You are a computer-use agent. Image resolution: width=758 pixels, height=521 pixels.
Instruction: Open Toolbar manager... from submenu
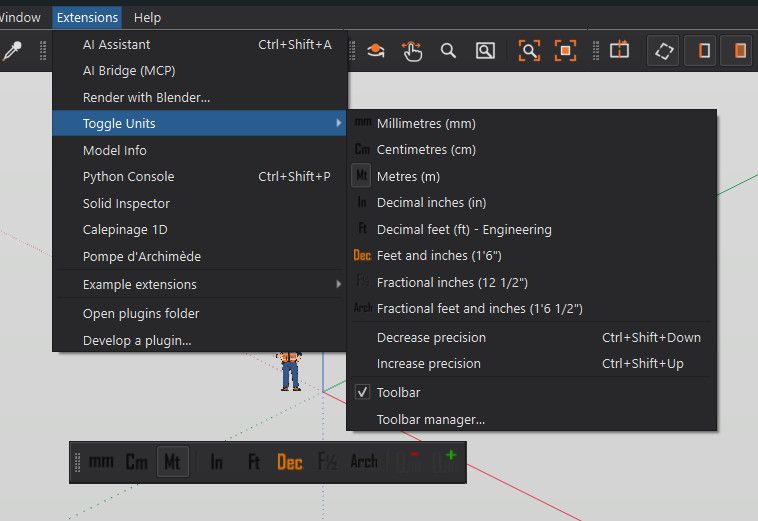[x=531, y=419]
